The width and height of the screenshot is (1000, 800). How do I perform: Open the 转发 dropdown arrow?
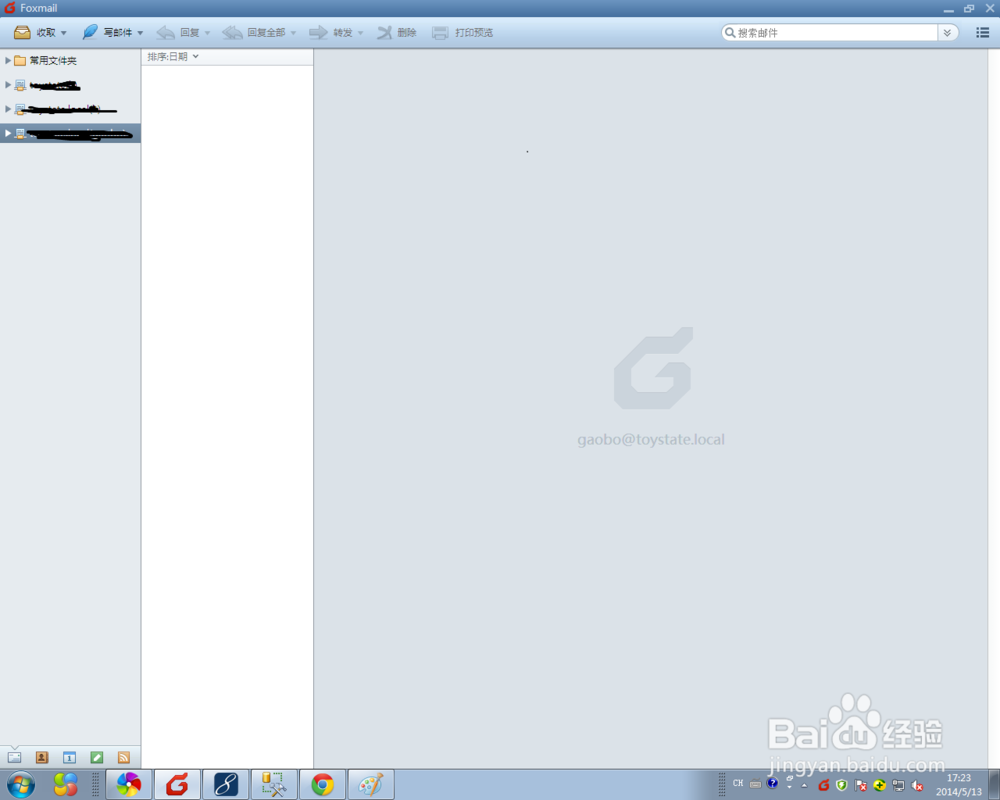click(360, 33)
